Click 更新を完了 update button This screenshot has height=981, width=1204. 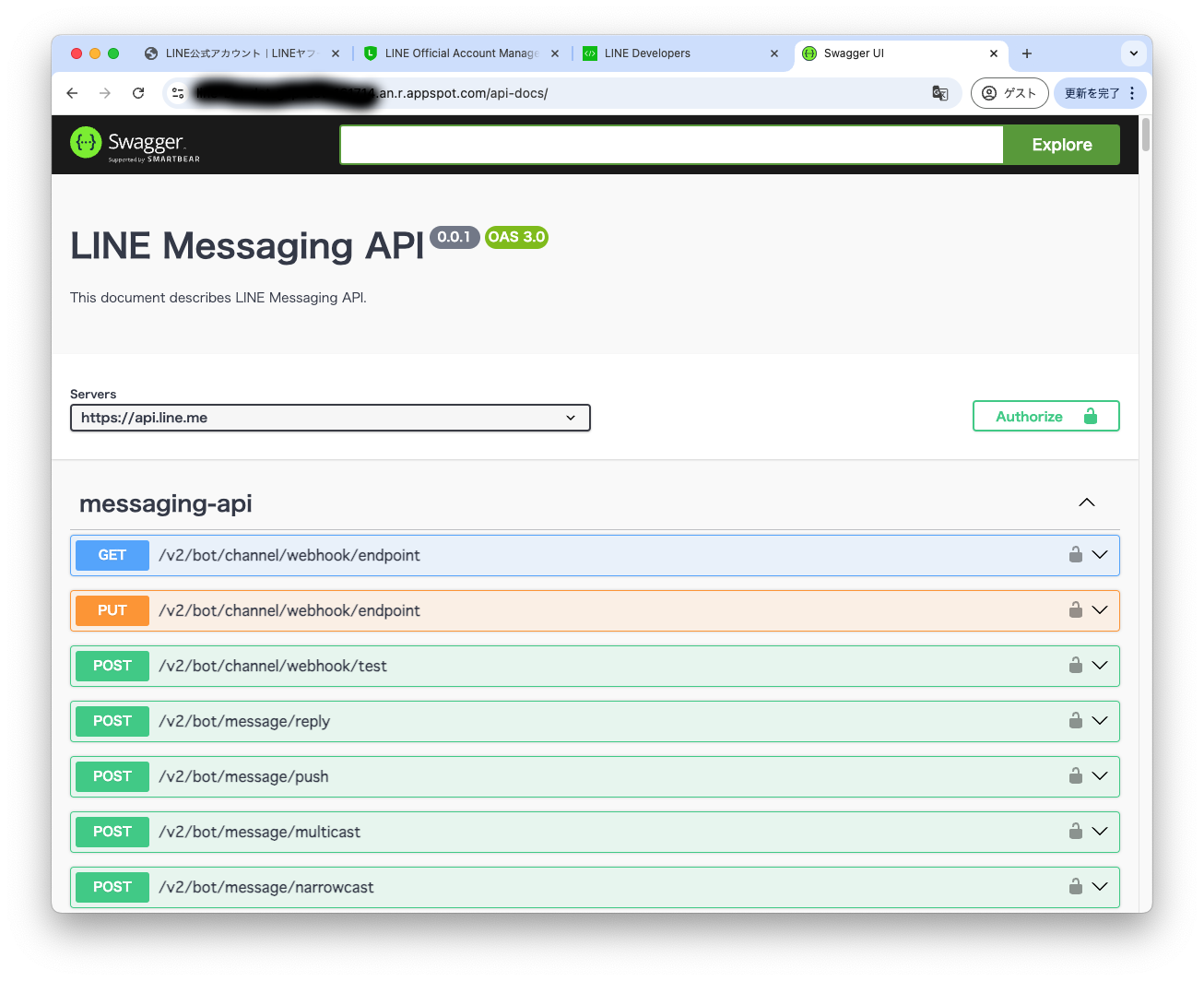(1092, 93)
